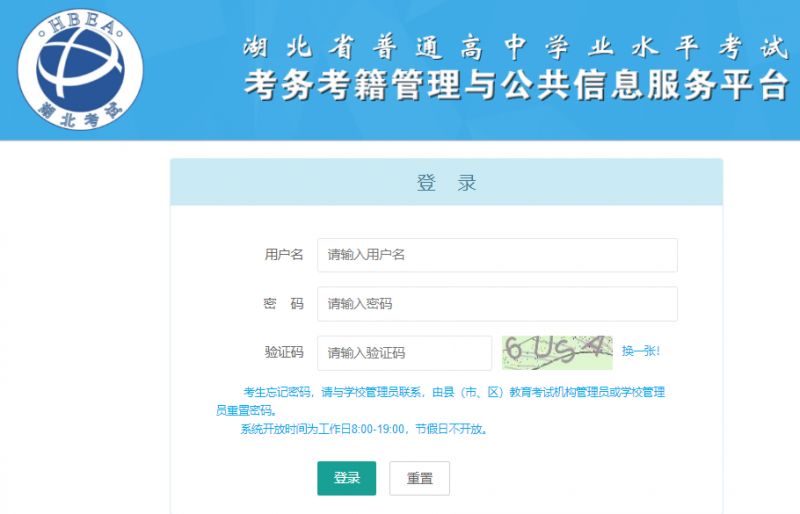Click the 湖北省普通高中学业水平考试 heading
Screen dimensions: 800x514
516,47
